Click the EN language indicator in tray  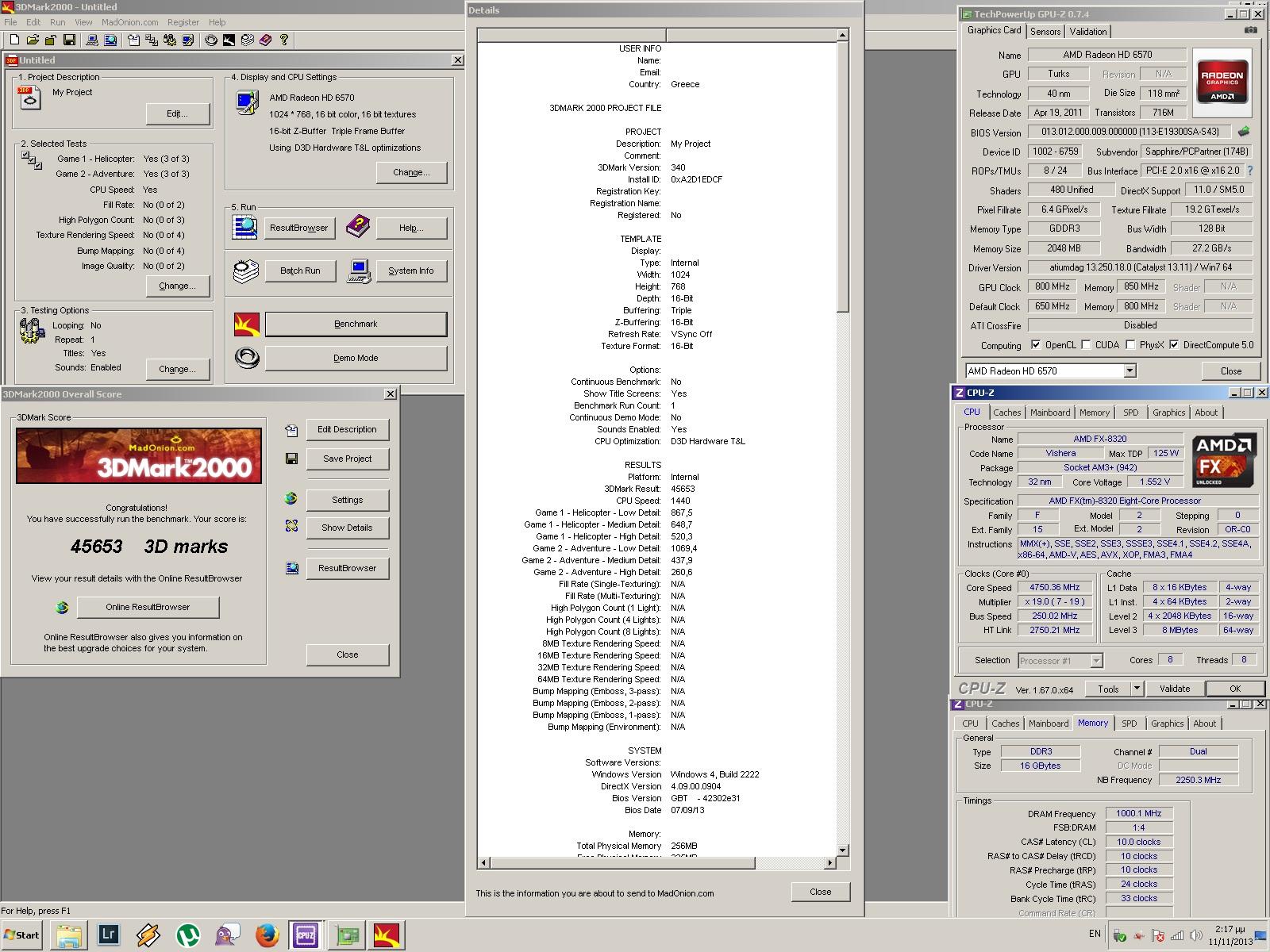[1095, 934]
